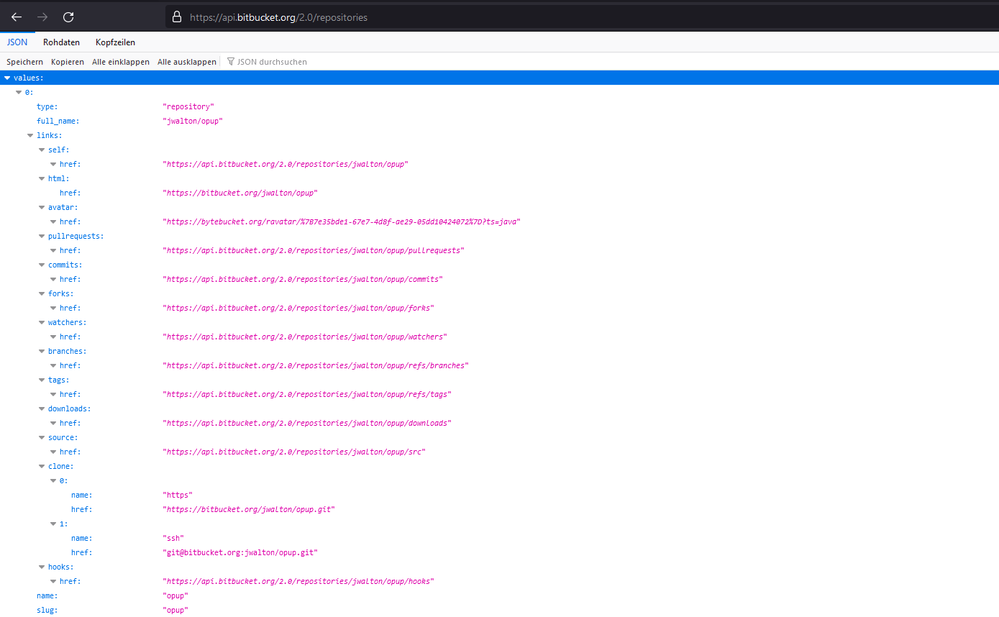Switch to the JSON tab
Image resolution: width=999 pixels, height=617 pixels.
click(x=17, y=42)
